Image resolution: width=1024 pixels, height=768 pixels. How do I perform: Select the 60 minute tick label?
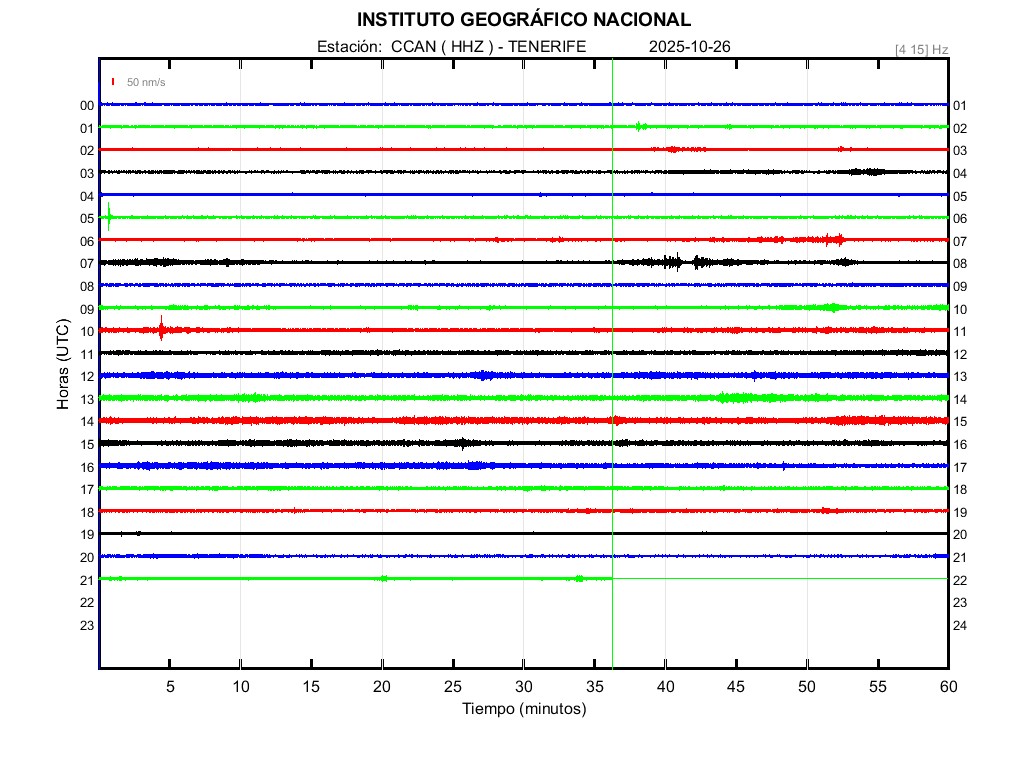point(947,686)
